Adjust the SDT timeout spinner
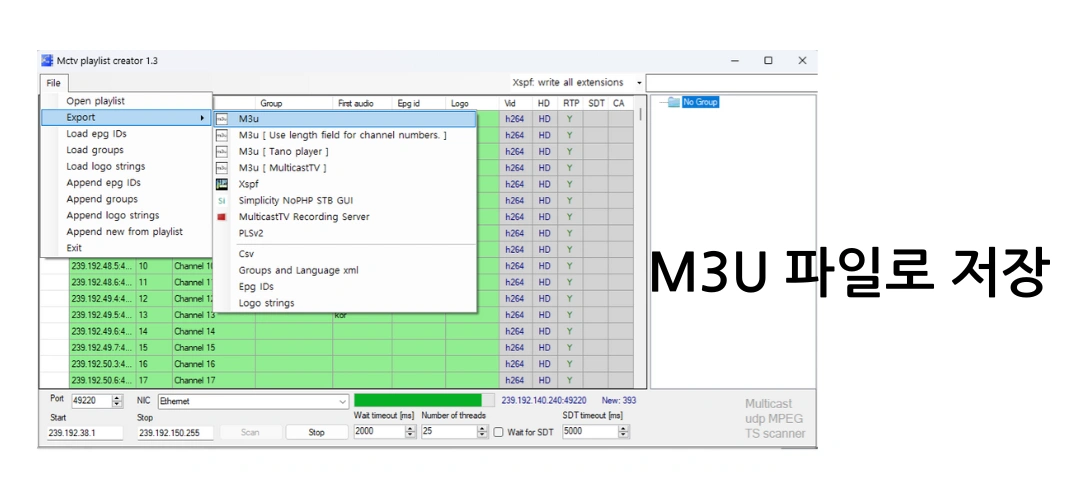The image size is (1080, 500). (624, 433)
